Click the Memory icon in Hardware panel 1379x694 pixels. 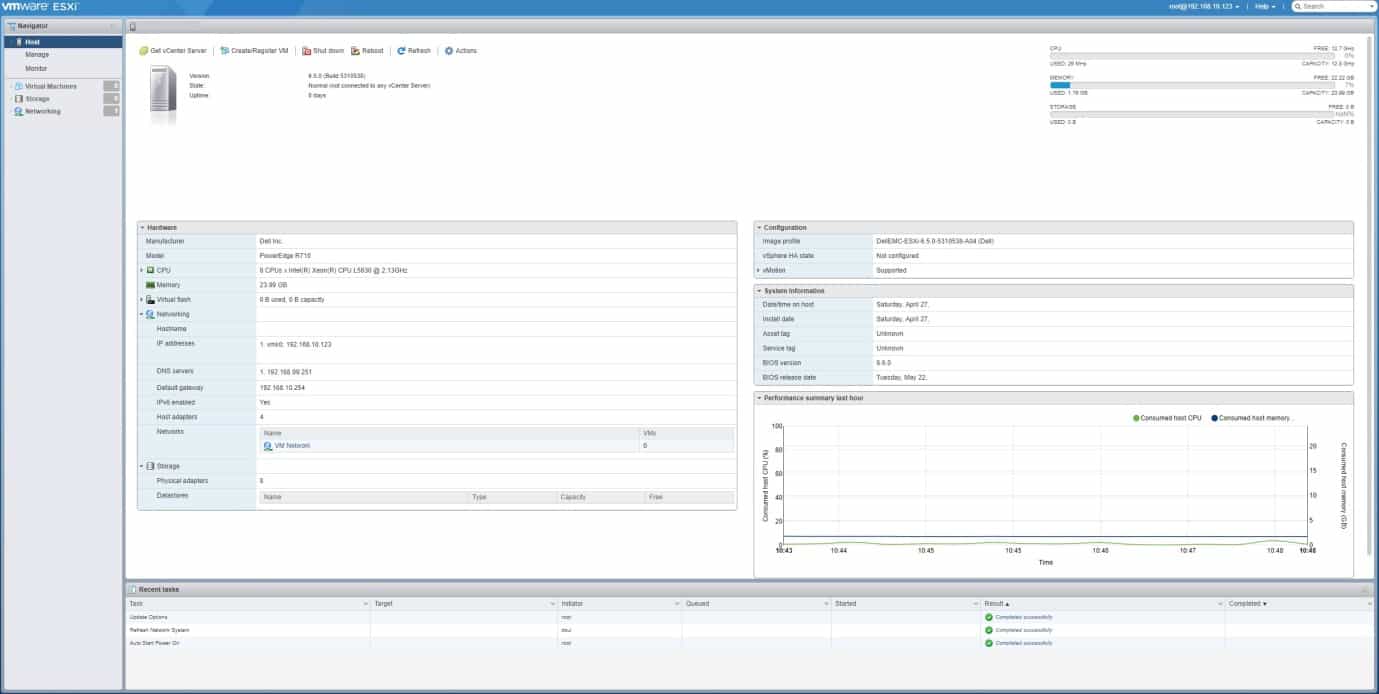point(150,285)
